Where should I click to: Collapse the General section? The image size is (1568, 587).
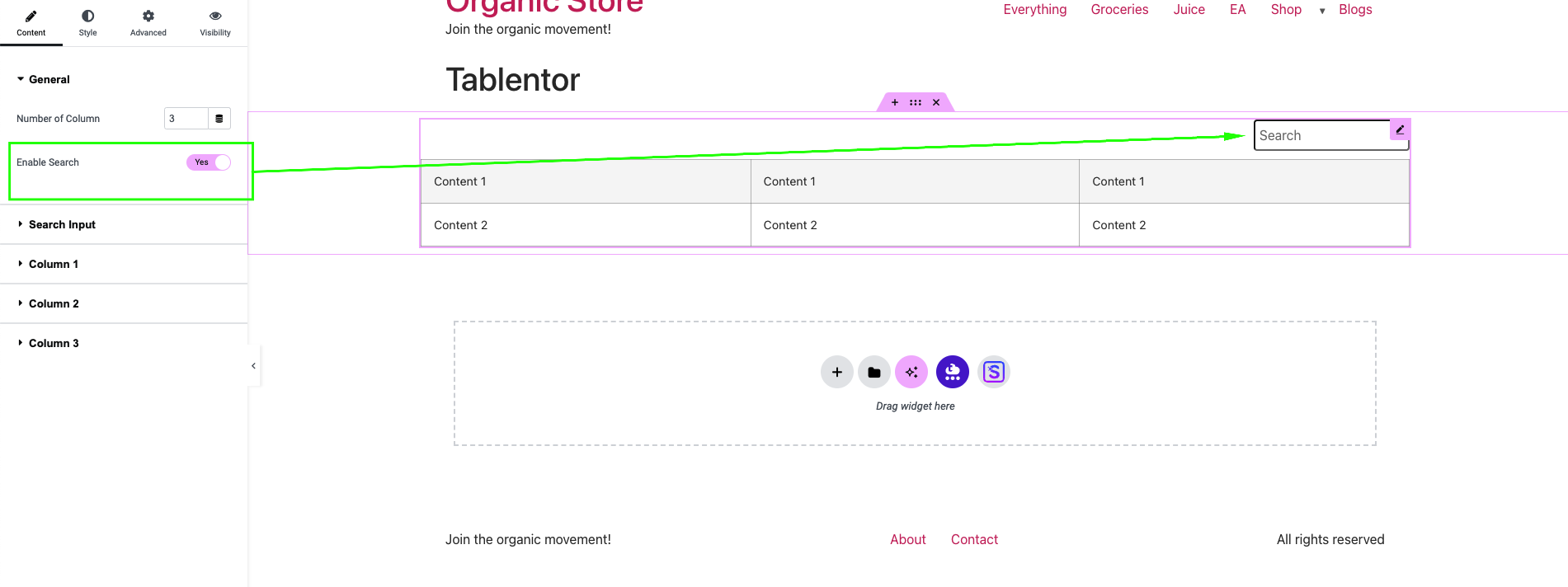pos(49,79)
